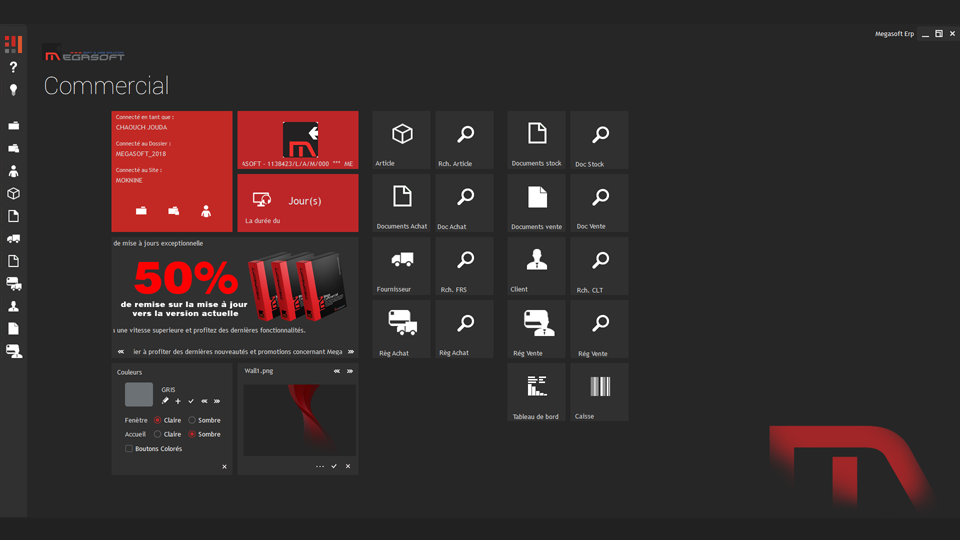The height and width of the screenshot is (540, 960).
Task: Click the truck icon in left sidebar
Action: tap(13, 239)
